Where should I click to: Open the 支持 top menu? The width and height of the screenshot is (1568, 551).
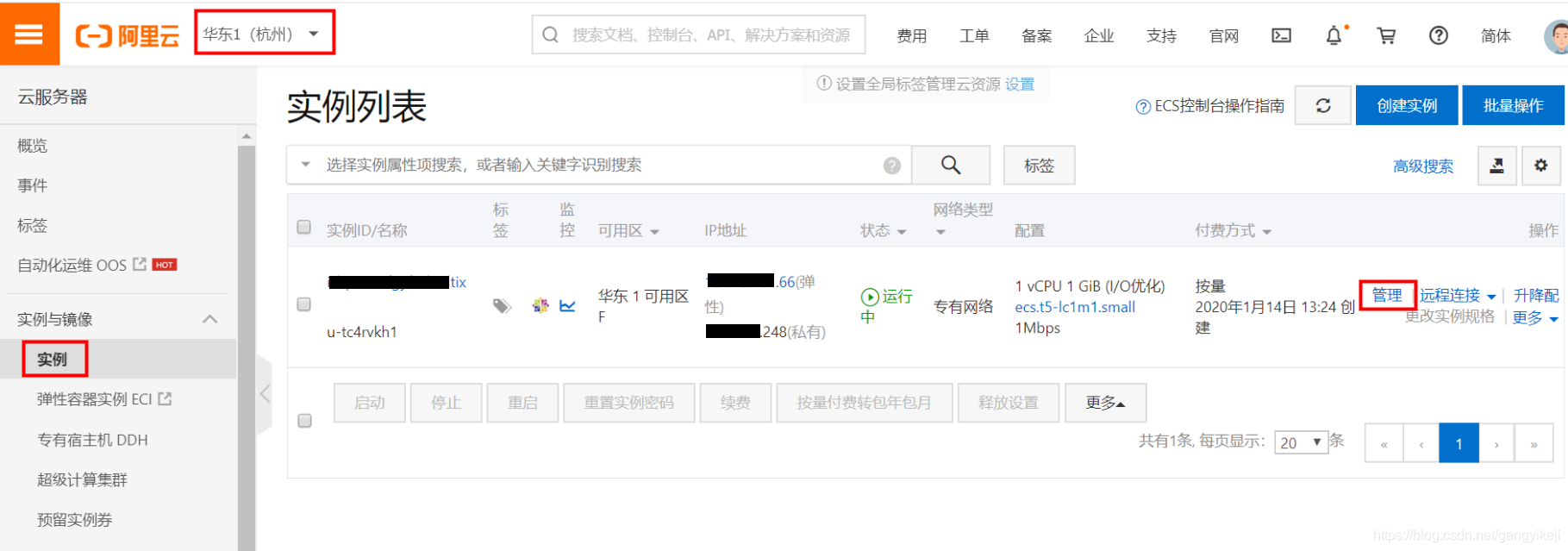point(1161,35)
